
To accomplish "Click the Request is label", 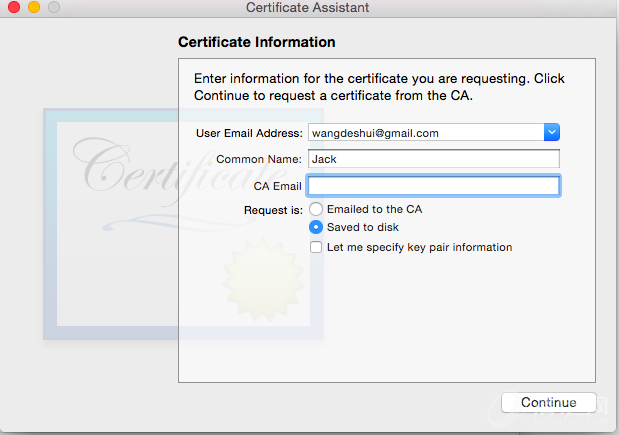I will [273, 210].
